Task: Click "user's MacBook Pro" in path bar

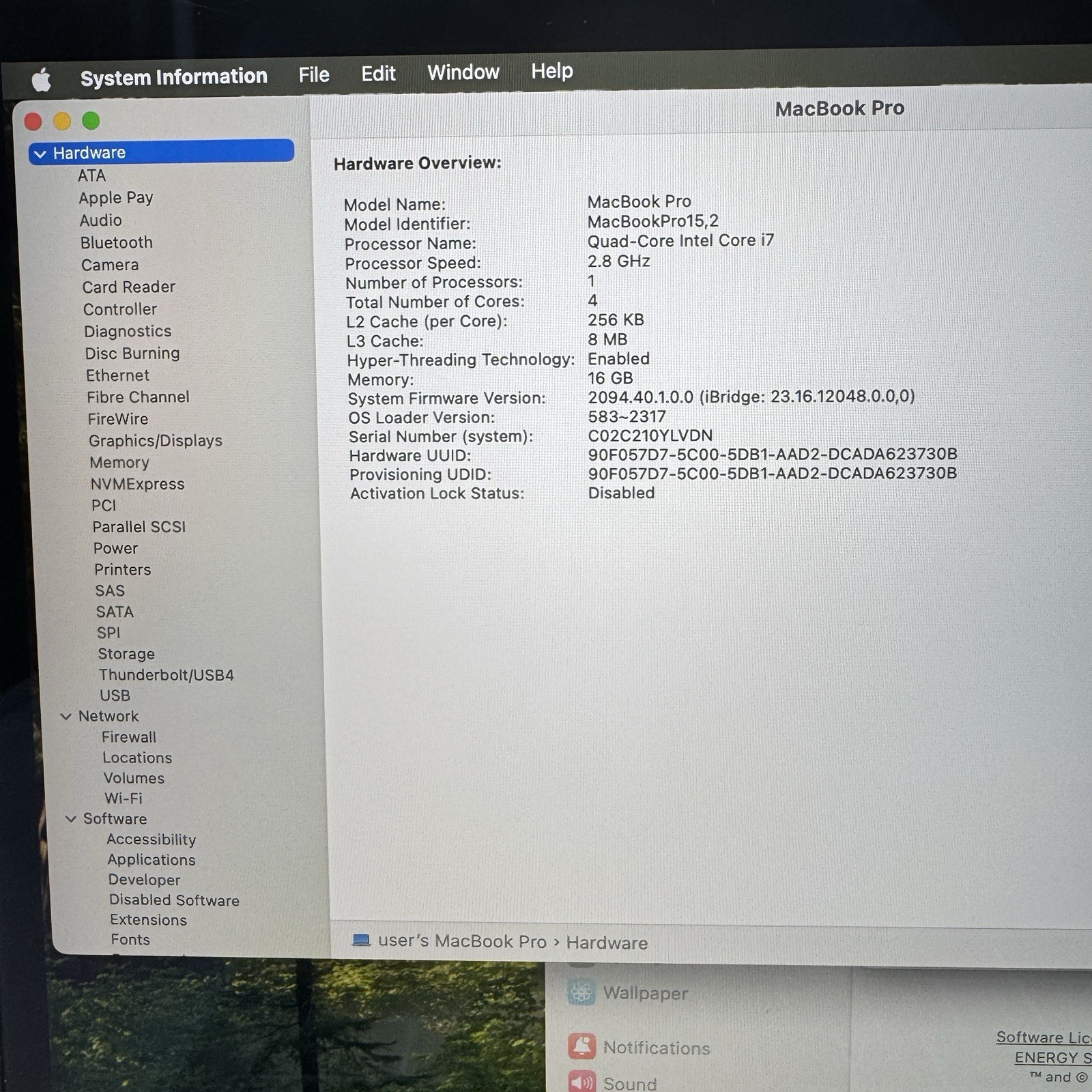Action: click(462, 941)
